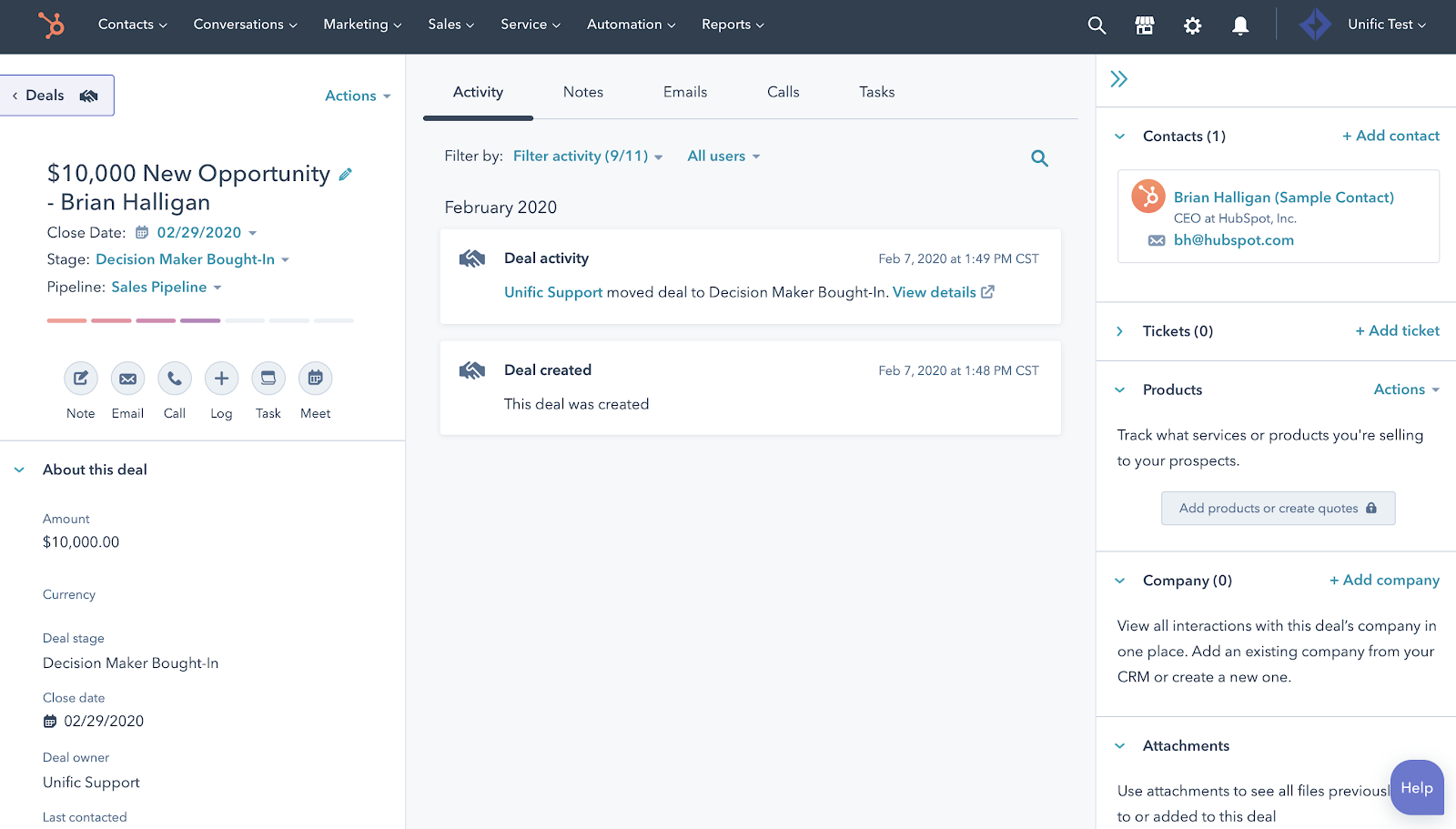Screen dimensions: 1456x829
Task: Open the Conversations navigation menu
Action: [246, 25]
